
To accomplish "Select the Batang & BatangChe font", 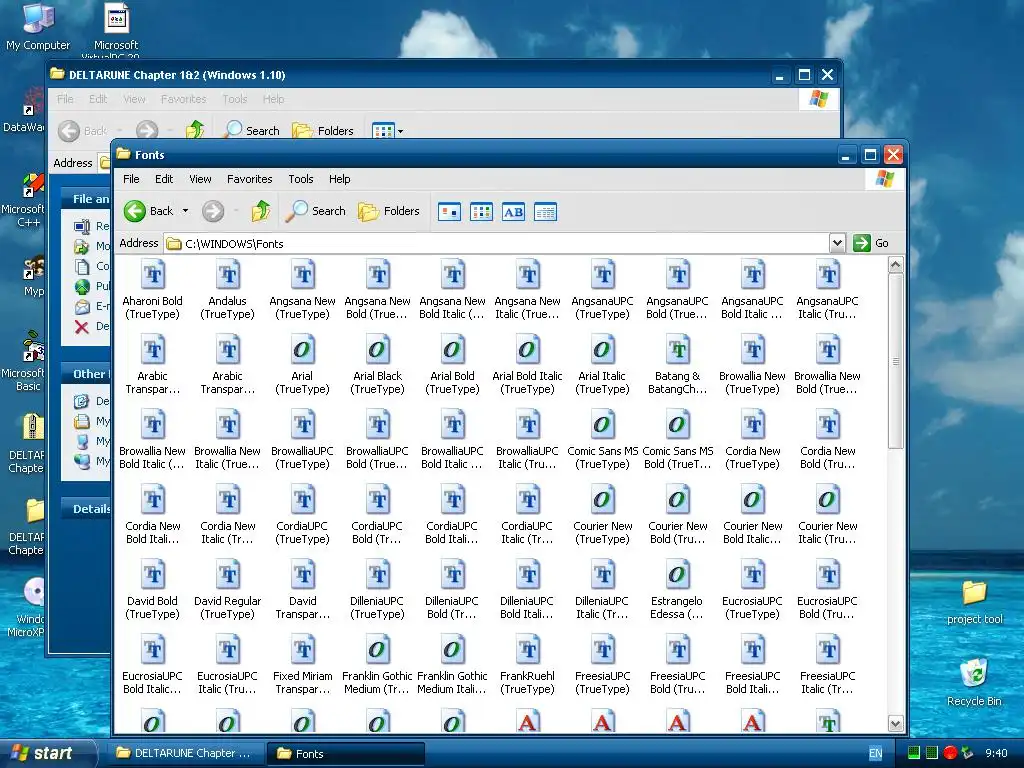I will [x=678, y=364].
